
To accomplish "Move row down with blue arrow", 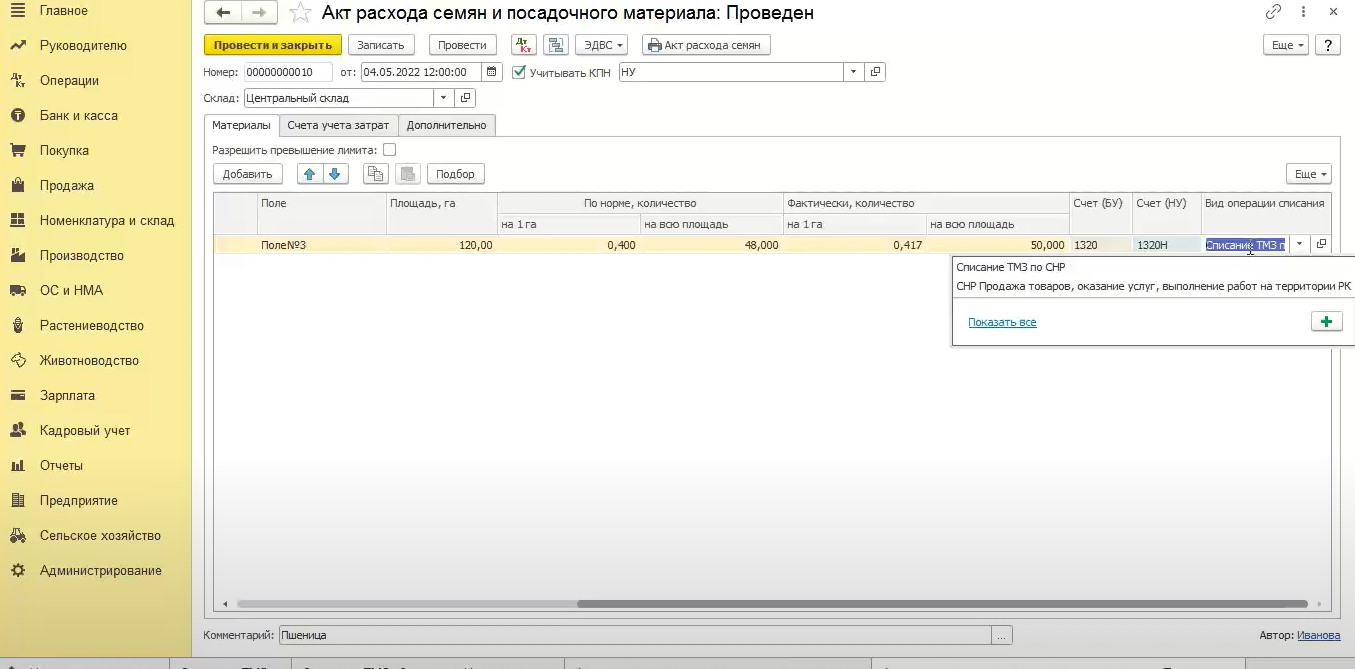I will (x=335, y=174).
